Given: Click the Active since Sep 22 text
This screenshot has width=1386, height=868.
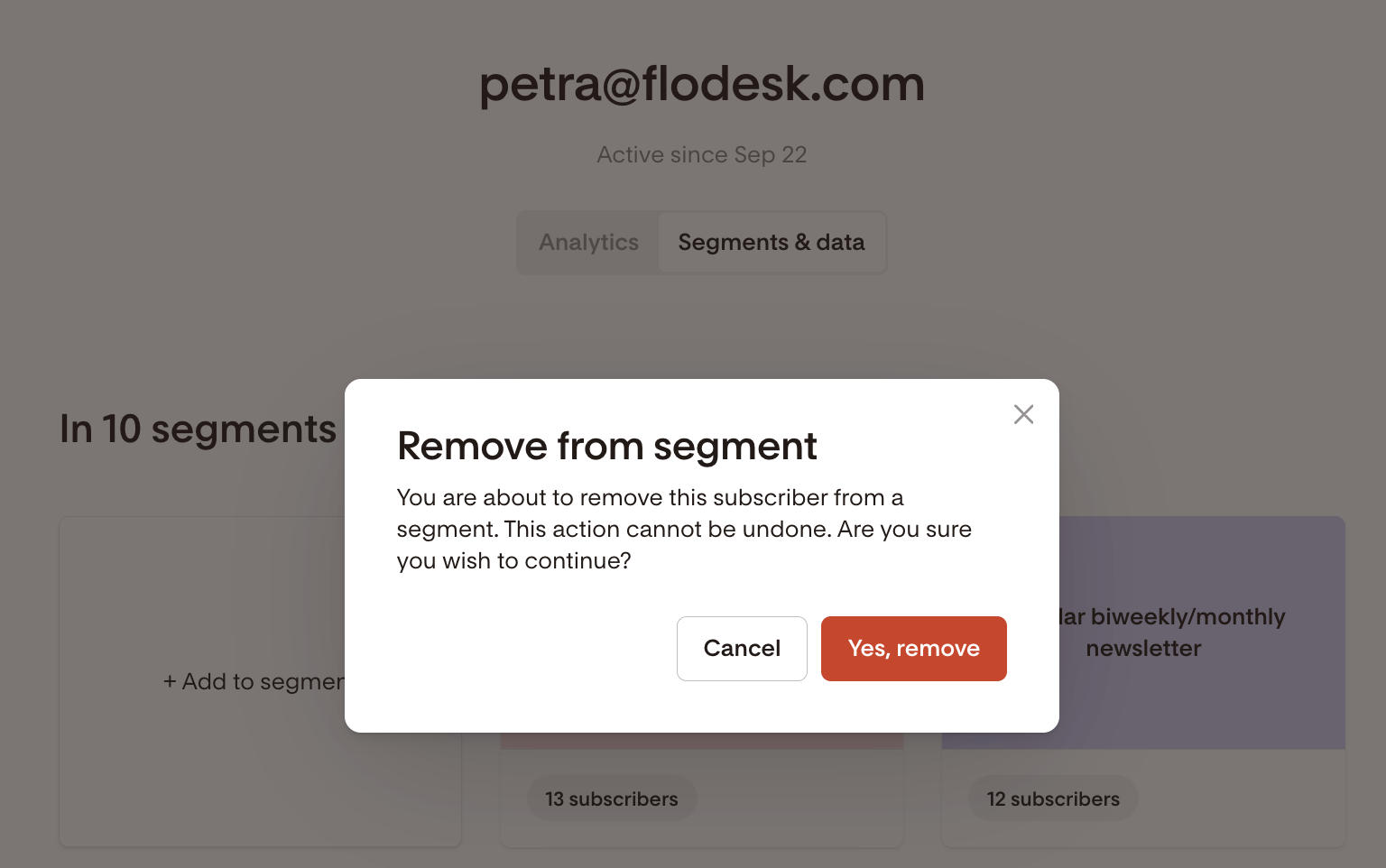Looking at the screenshot, I should pos(702,154).
